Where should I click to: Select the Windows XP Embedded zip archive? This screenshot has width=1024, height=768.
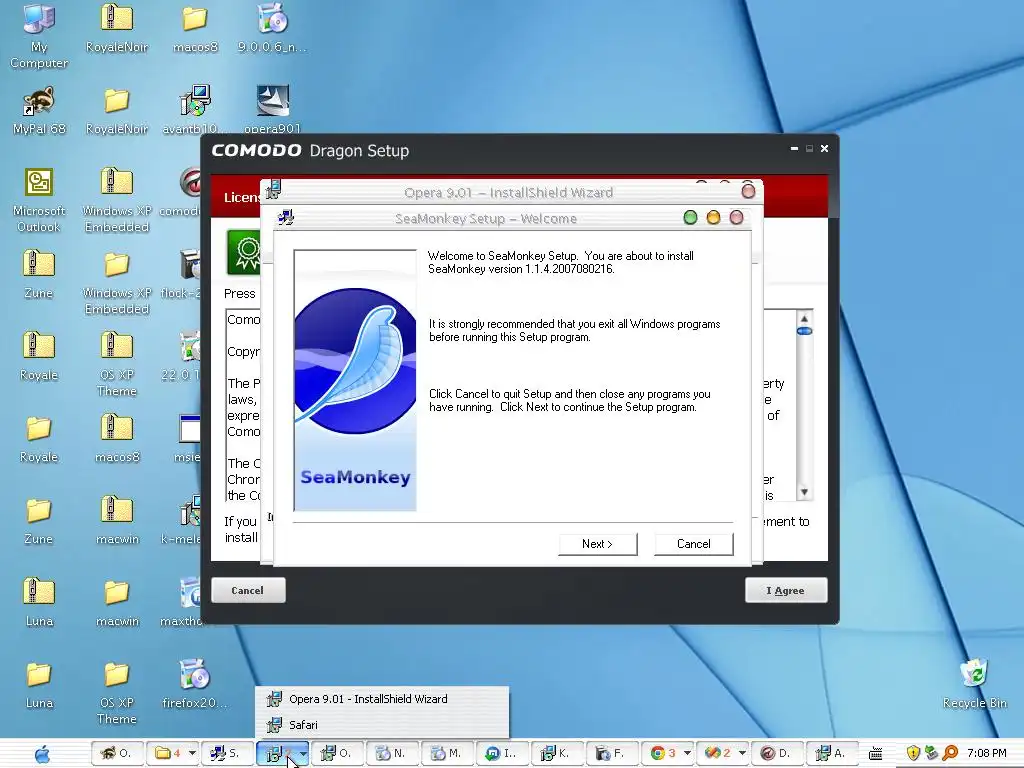117,200
